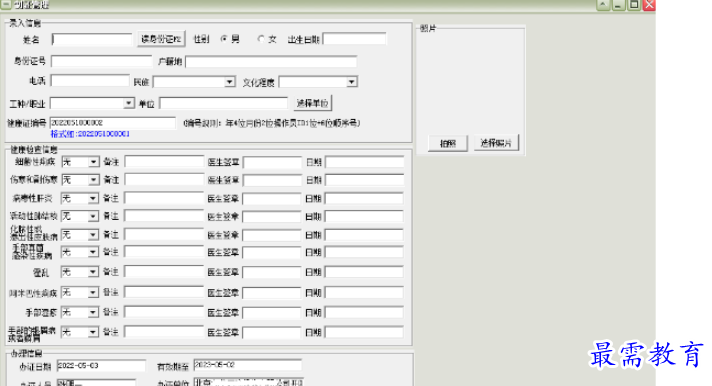Open the 霍乱 result dropdown
Screen dimensions: 712x386
(93, 272)
